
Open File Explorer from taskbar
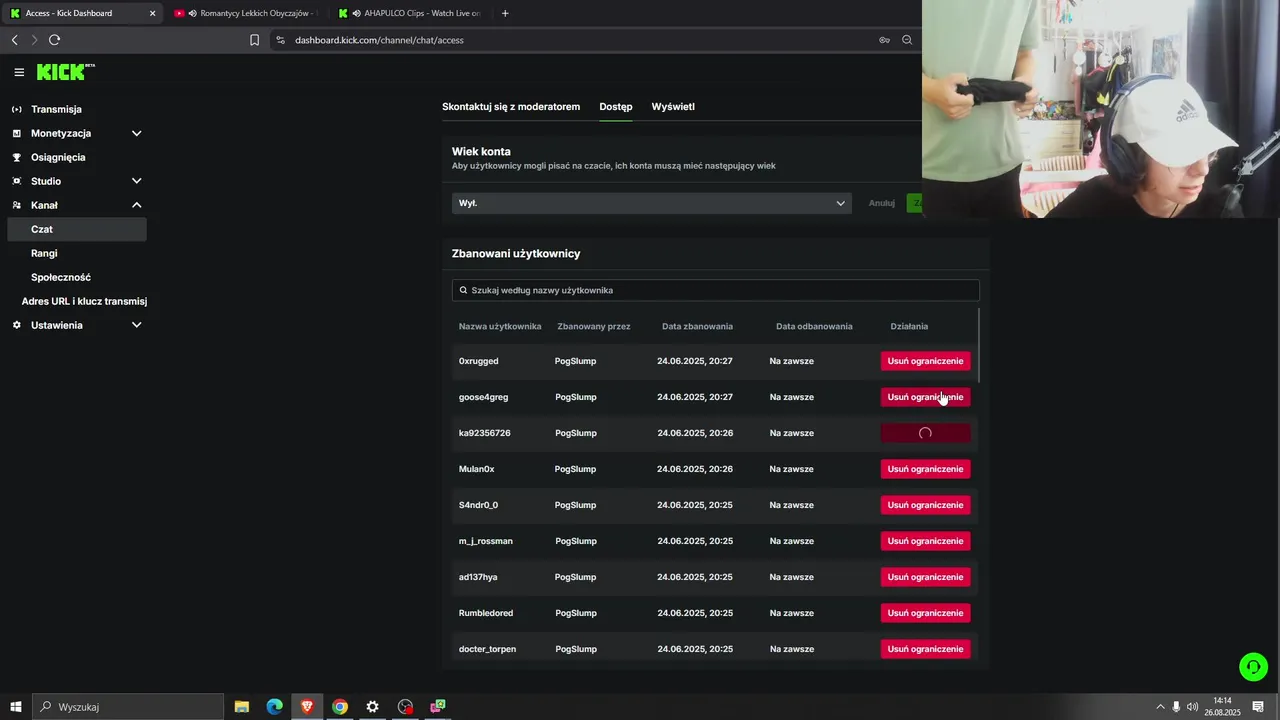tap(242, 707)
